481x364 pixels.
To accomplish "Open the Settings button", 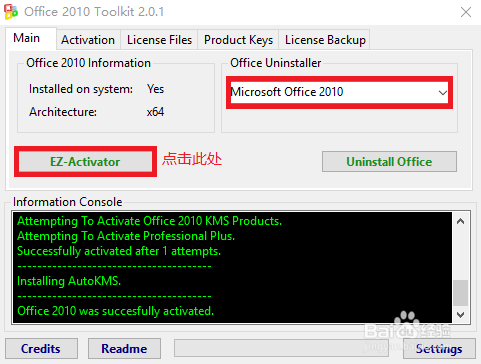I will click(x=439, y=349).
